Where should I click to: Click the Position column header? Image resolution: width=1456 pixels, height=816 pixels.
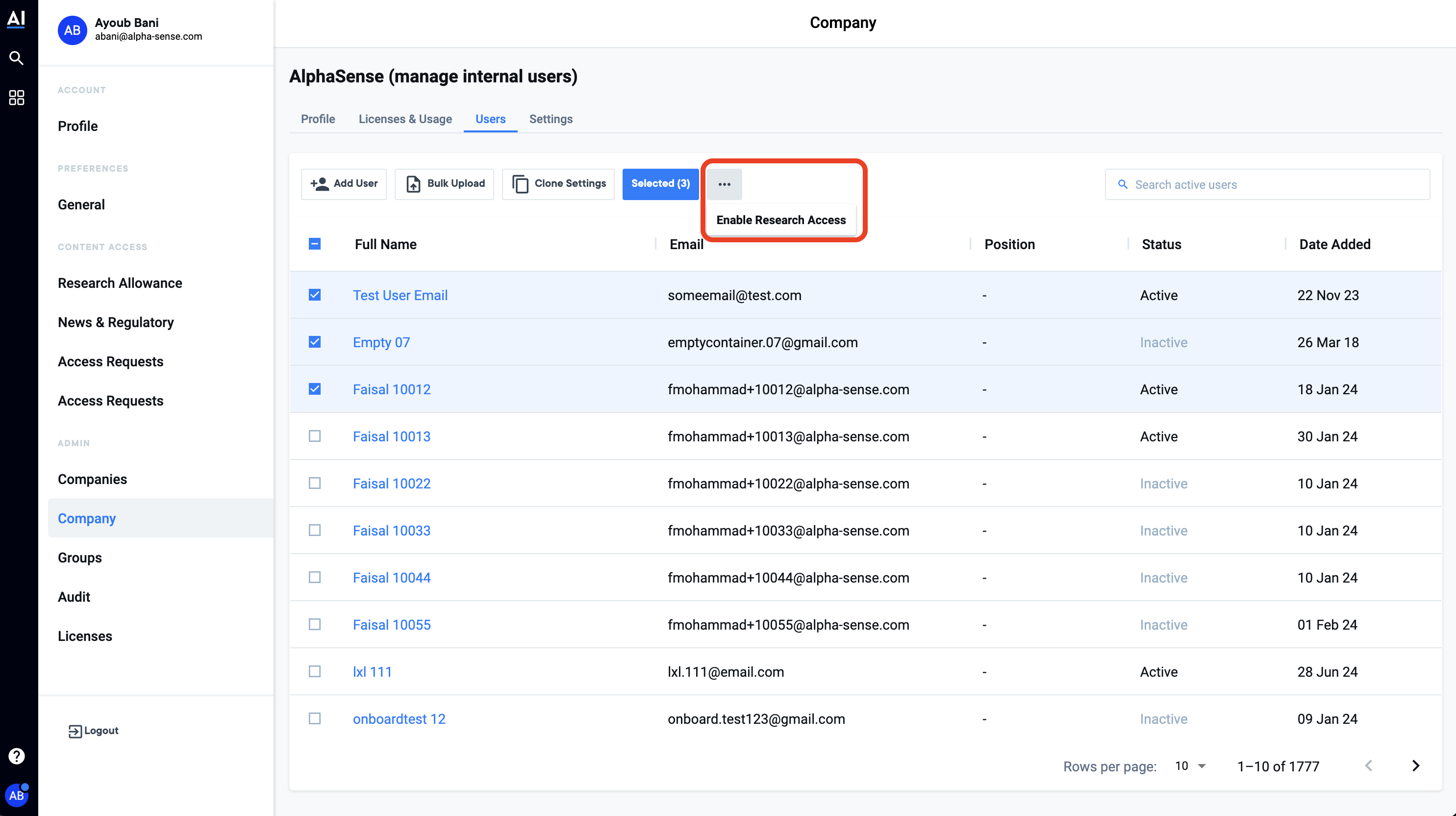(1009, 244)
